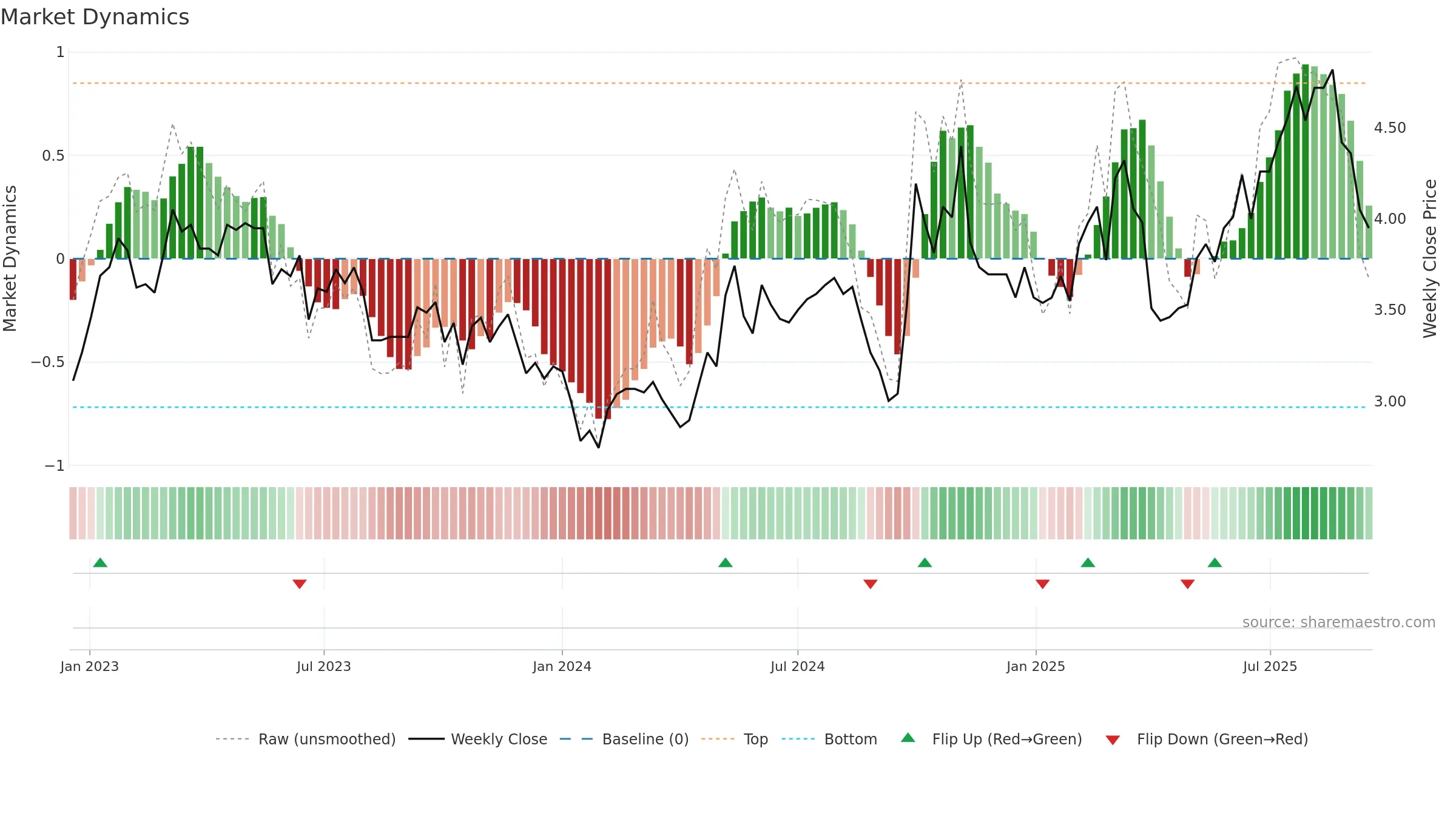Toggle Flip Down (Green→Red) legend entry
The image size is (1456, 819).
[1207, 739]
